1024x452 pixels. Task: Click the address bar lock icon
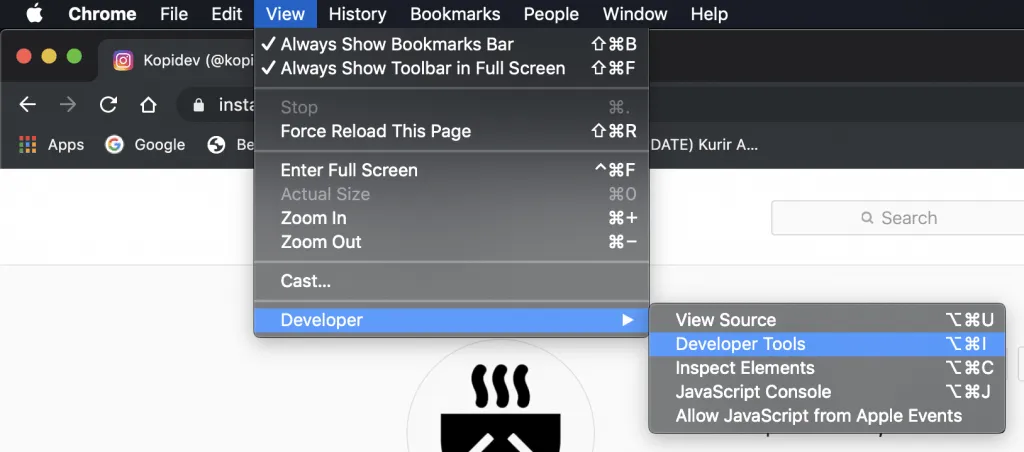[198, 105]
